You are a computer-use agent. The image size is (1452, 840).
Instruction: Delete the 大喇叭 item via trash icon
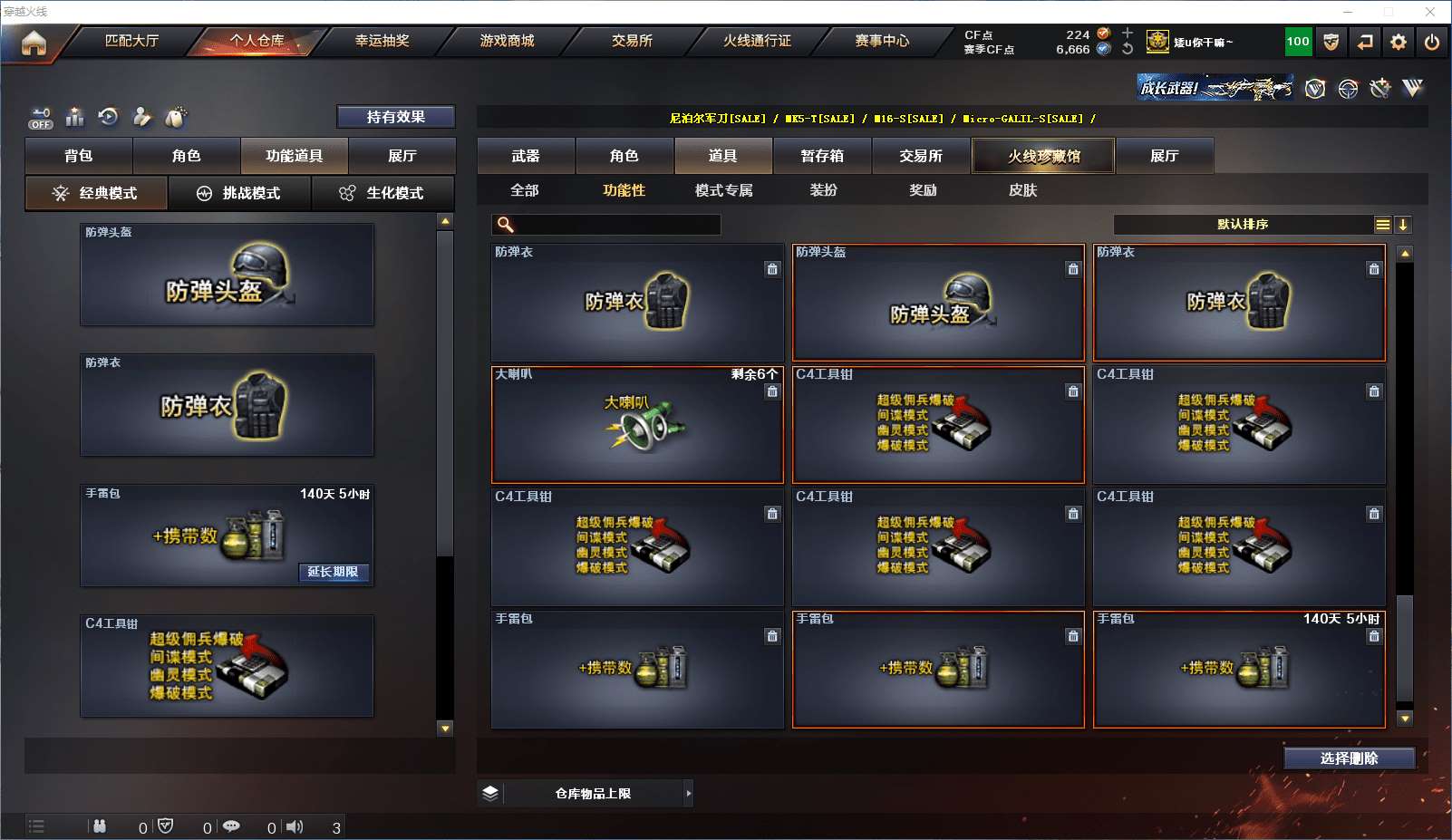(772, 391)
